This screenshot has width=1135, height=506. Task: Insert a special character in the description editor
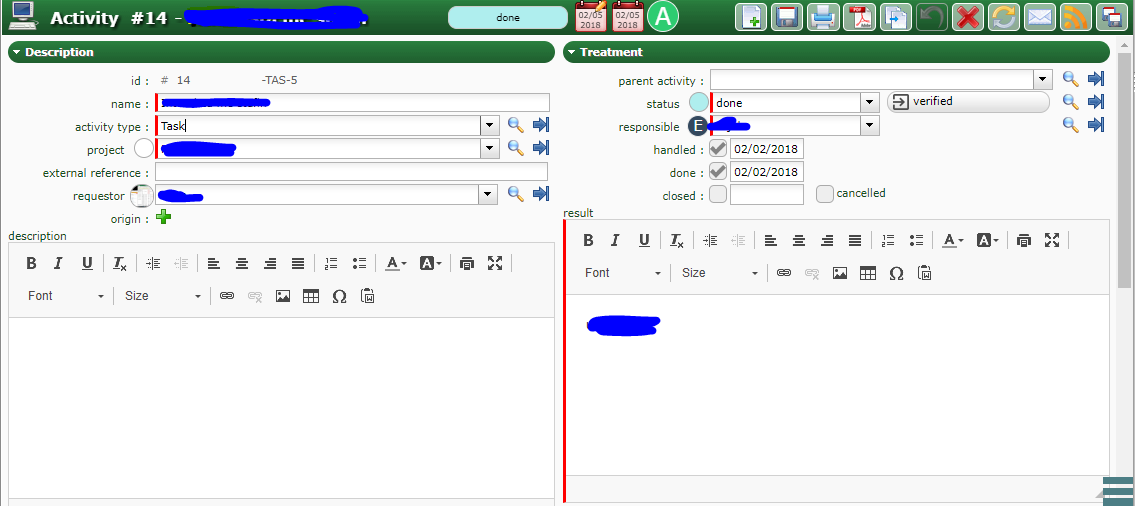click(x=339, y=296)
